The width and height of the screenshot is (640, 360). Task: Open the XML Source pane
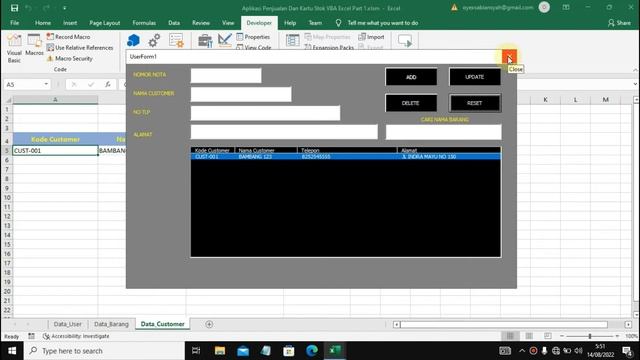tap(292, 40)
